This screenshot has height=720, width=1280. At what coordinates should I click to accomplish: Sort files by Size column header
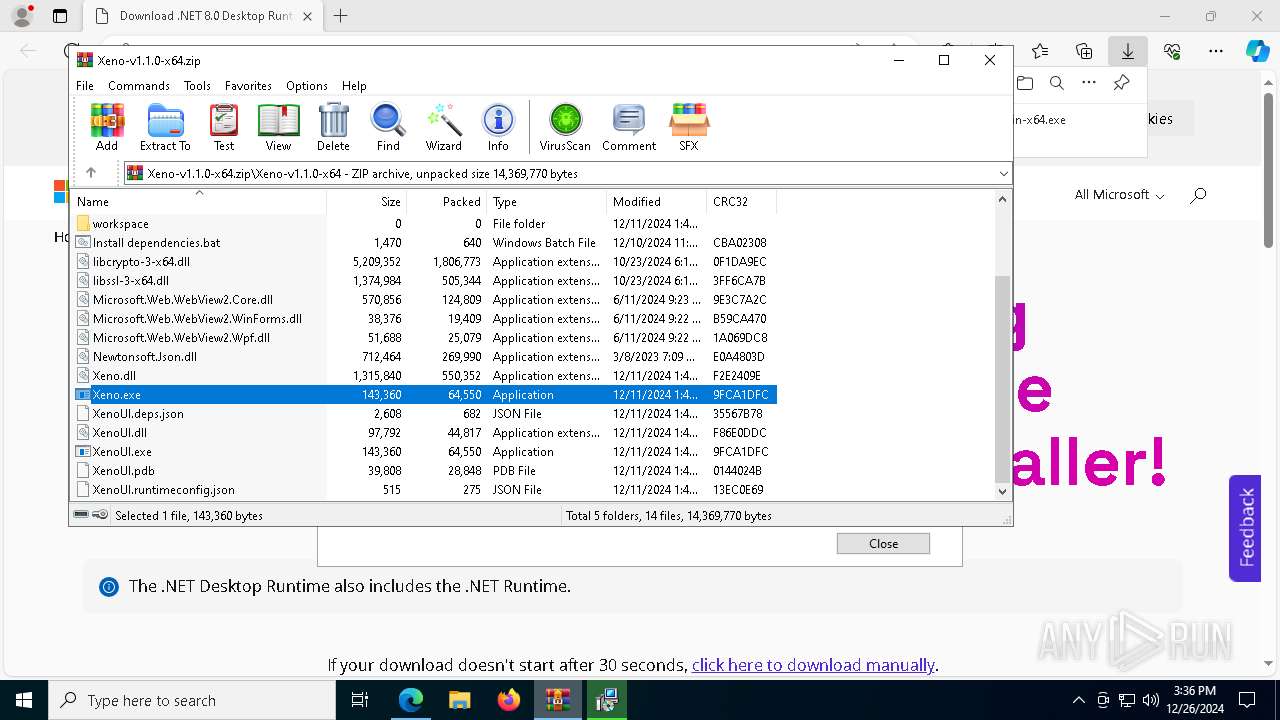366,201
